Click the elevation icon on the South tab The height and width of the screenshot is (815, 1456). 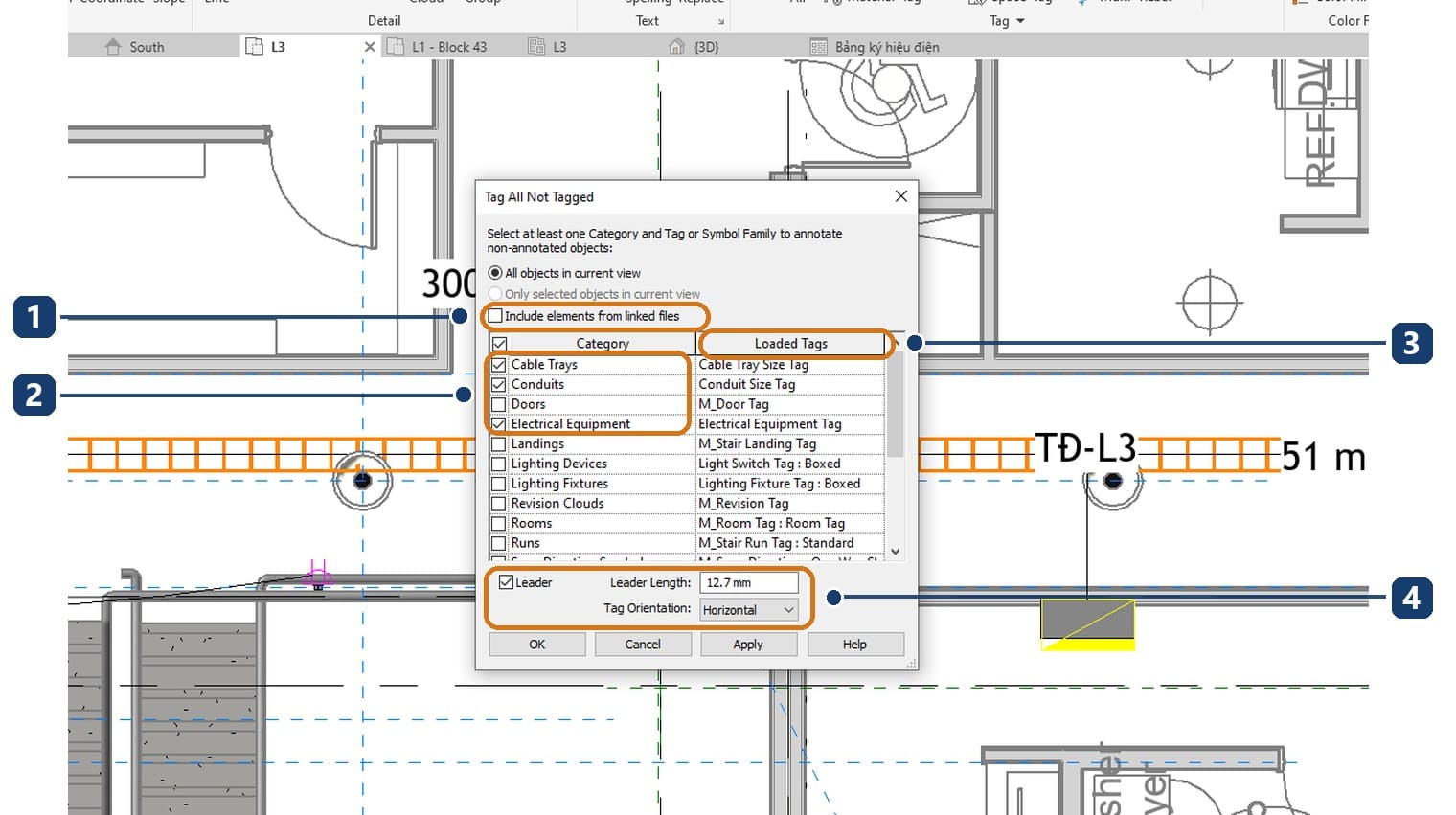point(113,47)
